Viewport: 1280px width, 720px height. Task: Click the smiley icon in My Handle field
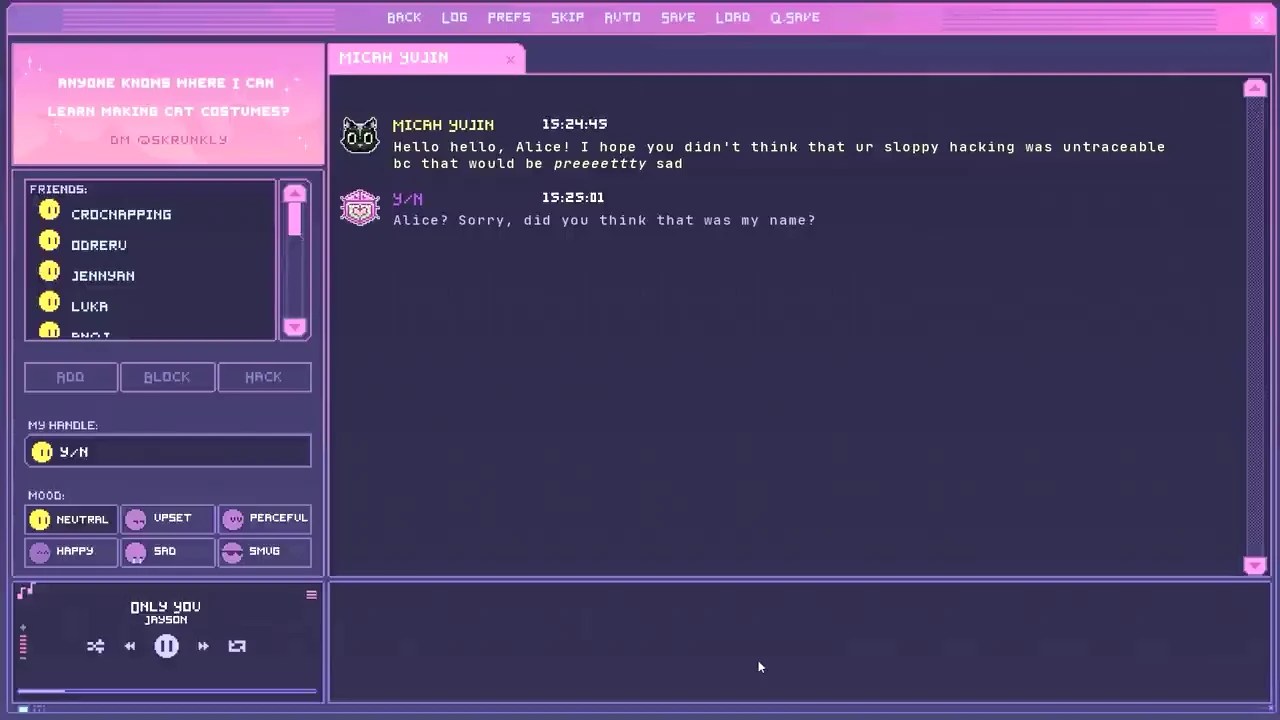coord(42,452)
